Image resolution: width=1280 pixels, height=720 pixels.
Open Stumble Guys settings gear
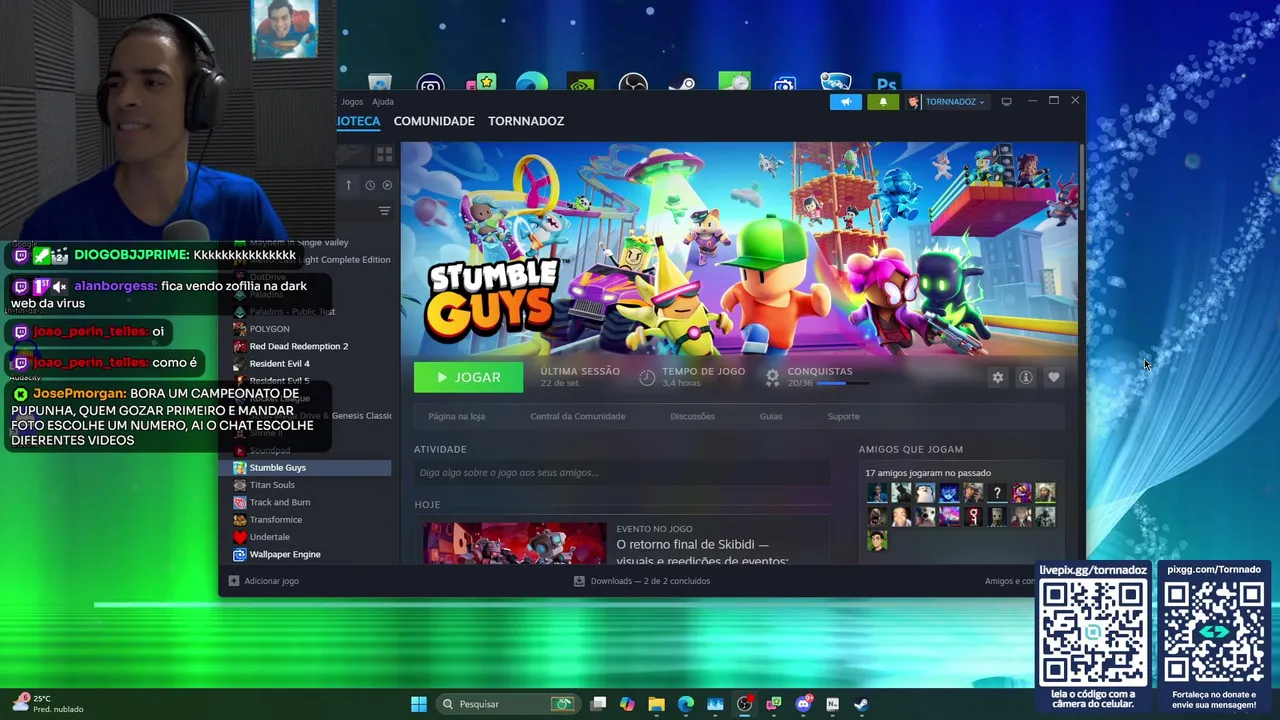point(997,377)
